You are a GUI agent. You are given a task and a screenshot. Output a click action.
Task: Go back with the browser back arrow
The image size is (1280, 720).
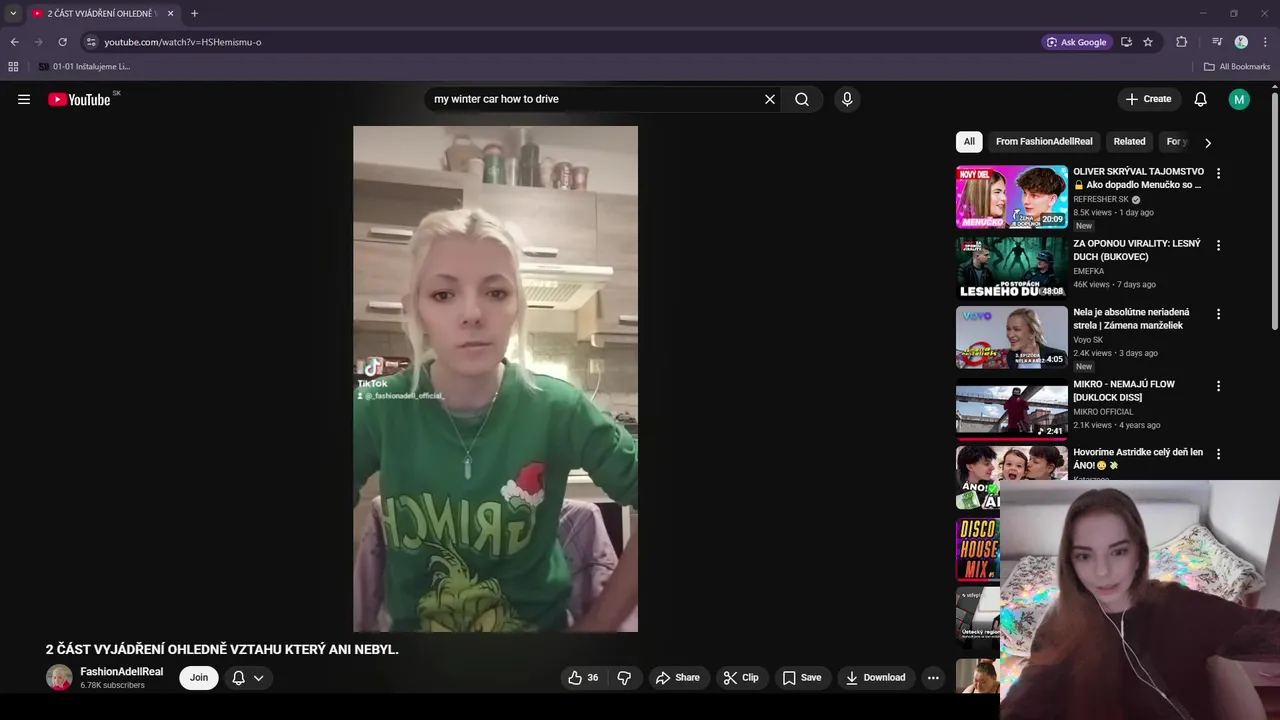(x=14, y=42)
